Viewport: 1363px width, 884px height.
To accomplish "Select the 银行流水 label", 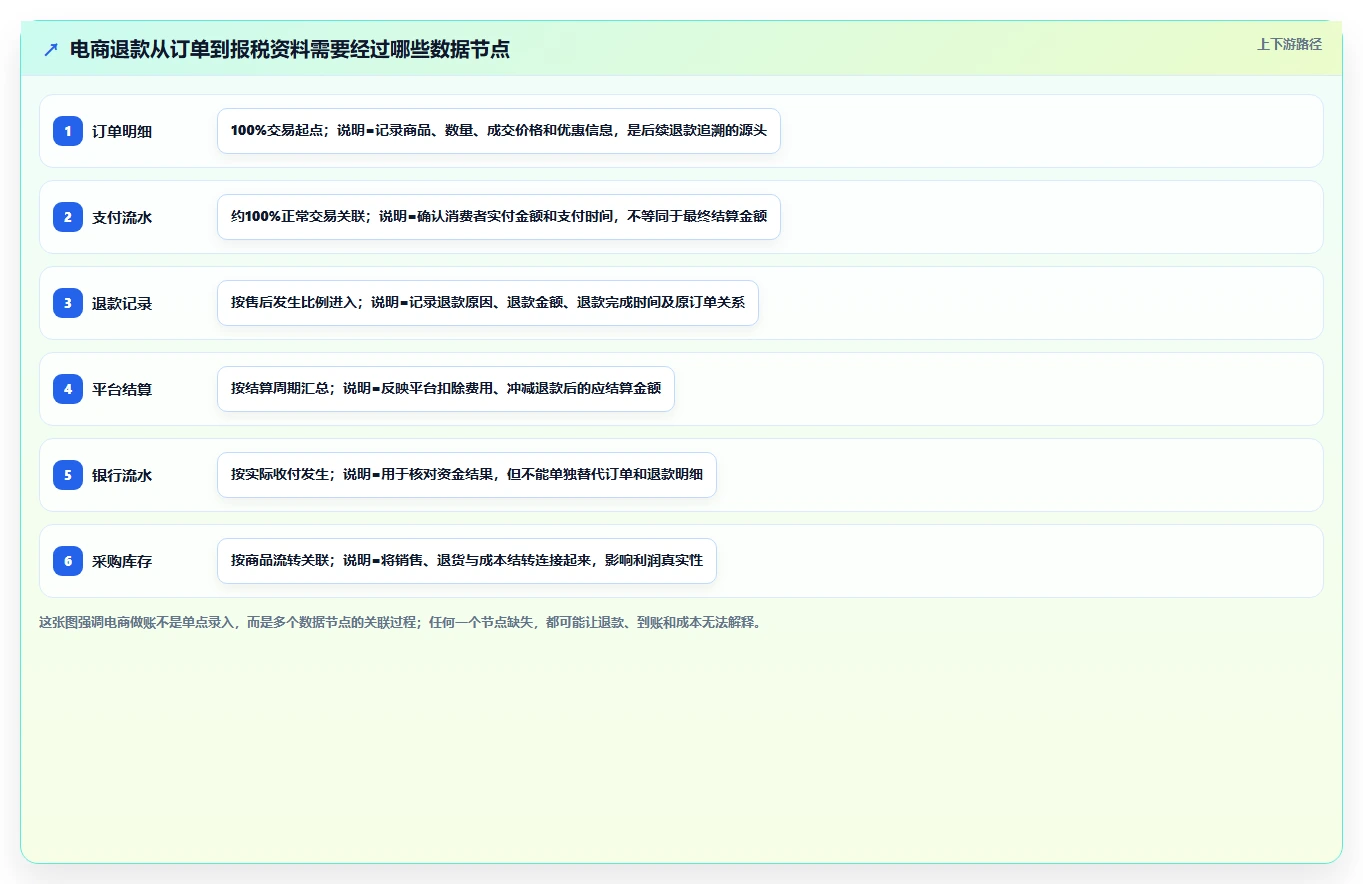I will 122,475.
